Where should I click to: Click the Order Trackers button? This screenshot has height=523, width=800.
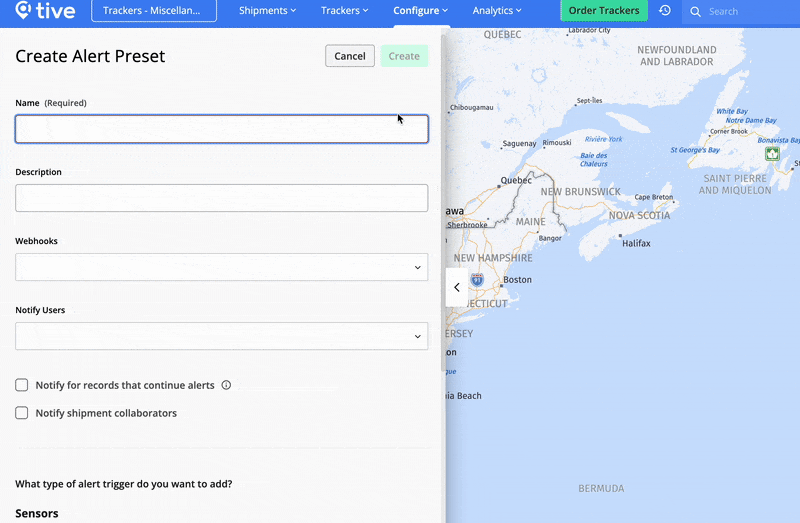(603, 11)
